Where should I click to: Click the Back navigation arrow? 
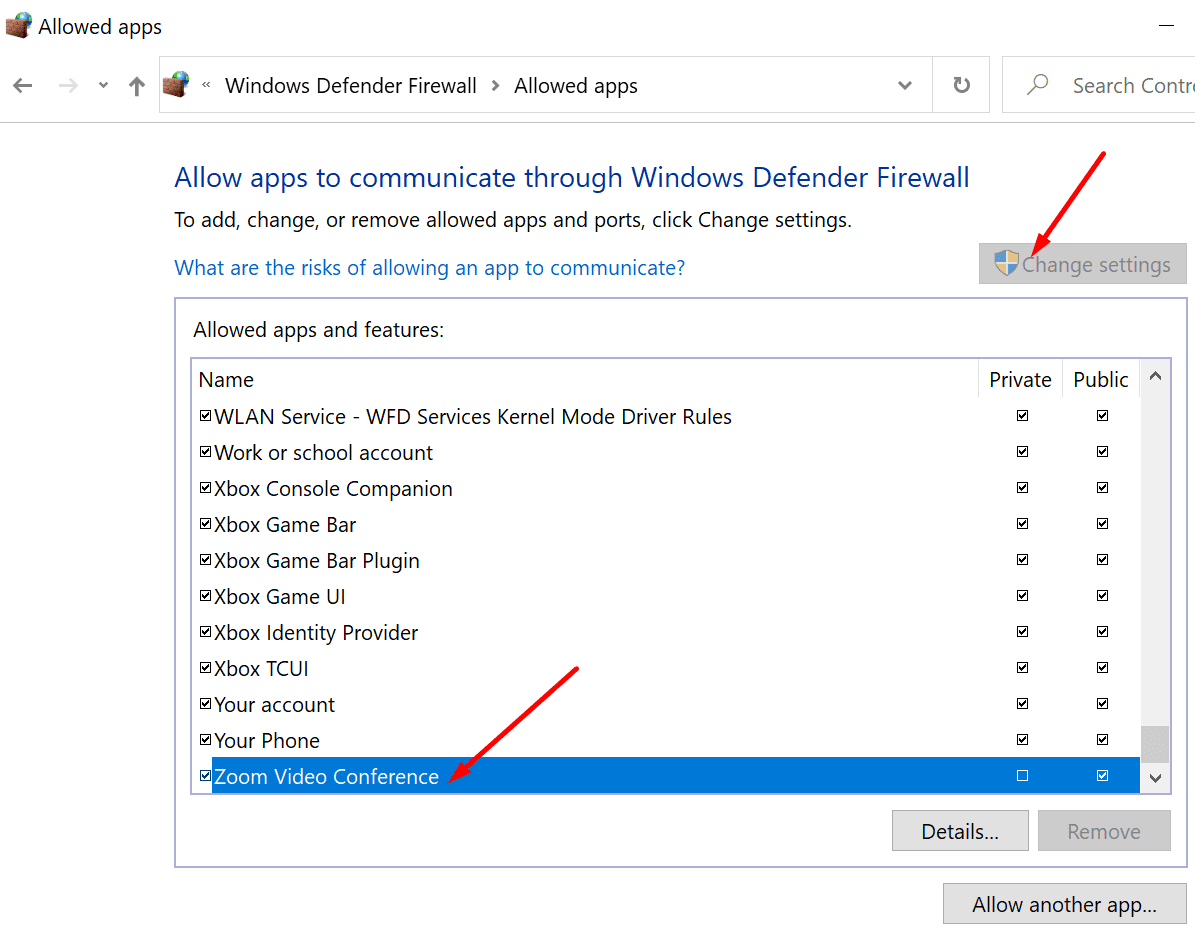tap(23, 85)
